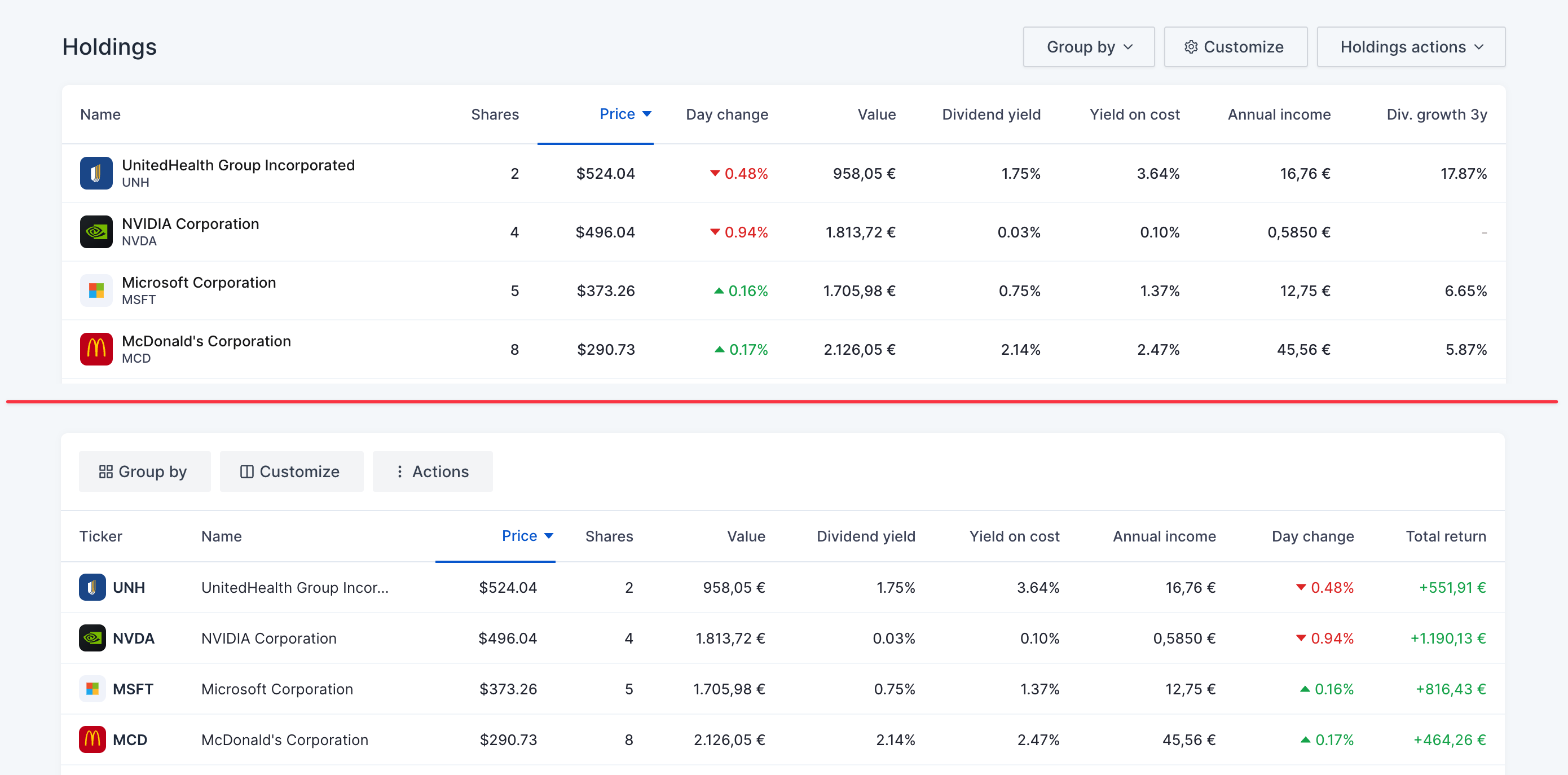
Task: Click total return +816,43 €
Action: point(1451,689)
